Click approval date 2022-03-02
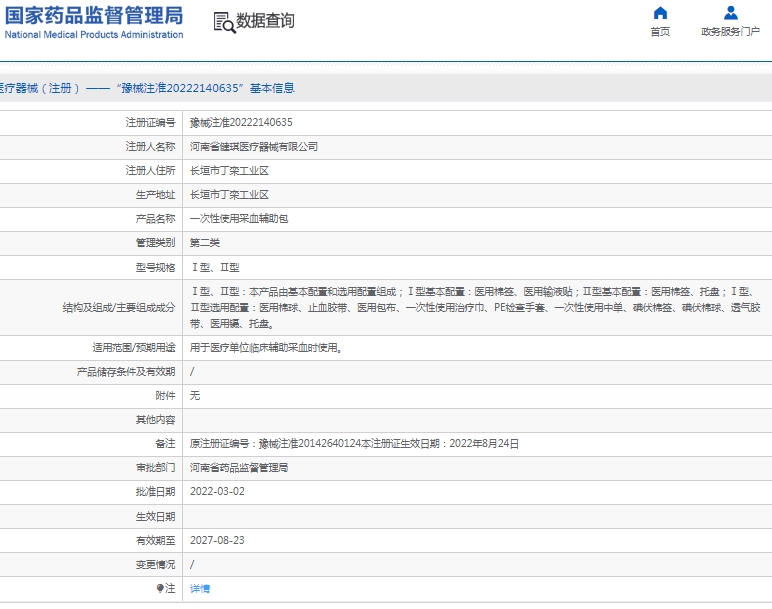This screenshot has width=772, height=609. click(x=217, y=492)
